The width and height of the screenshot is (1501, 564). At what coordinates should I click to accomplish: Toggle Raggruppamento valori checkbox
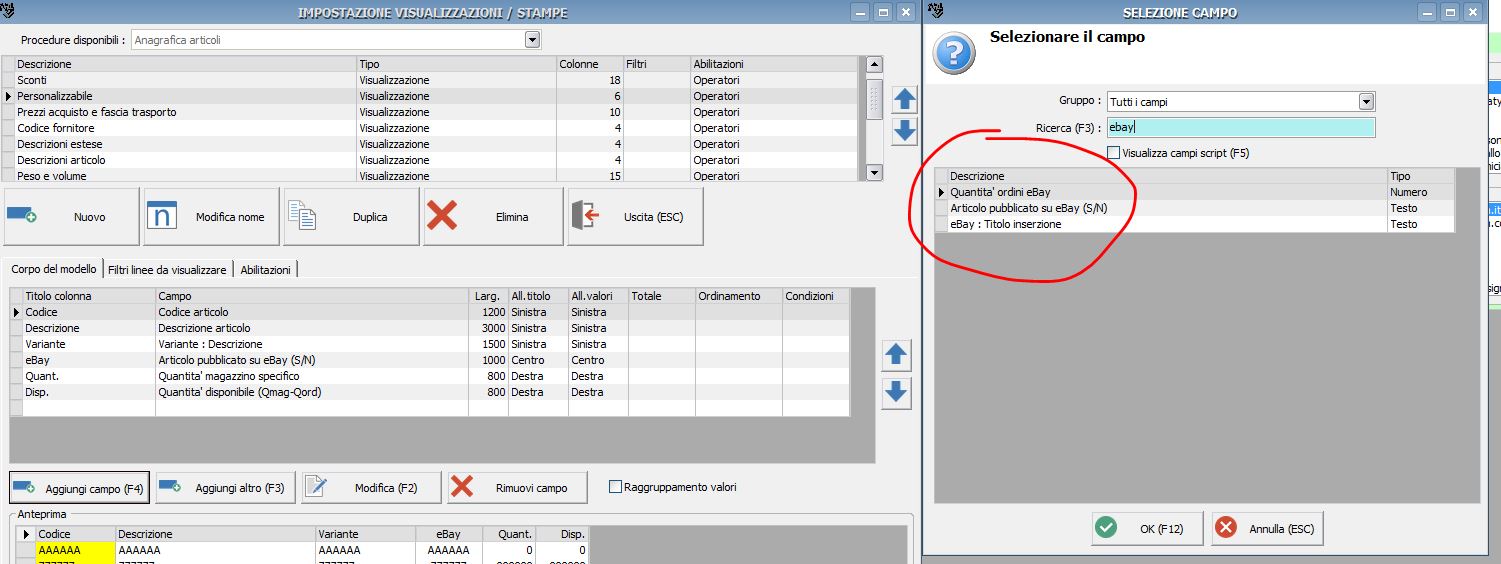[615, 487]
